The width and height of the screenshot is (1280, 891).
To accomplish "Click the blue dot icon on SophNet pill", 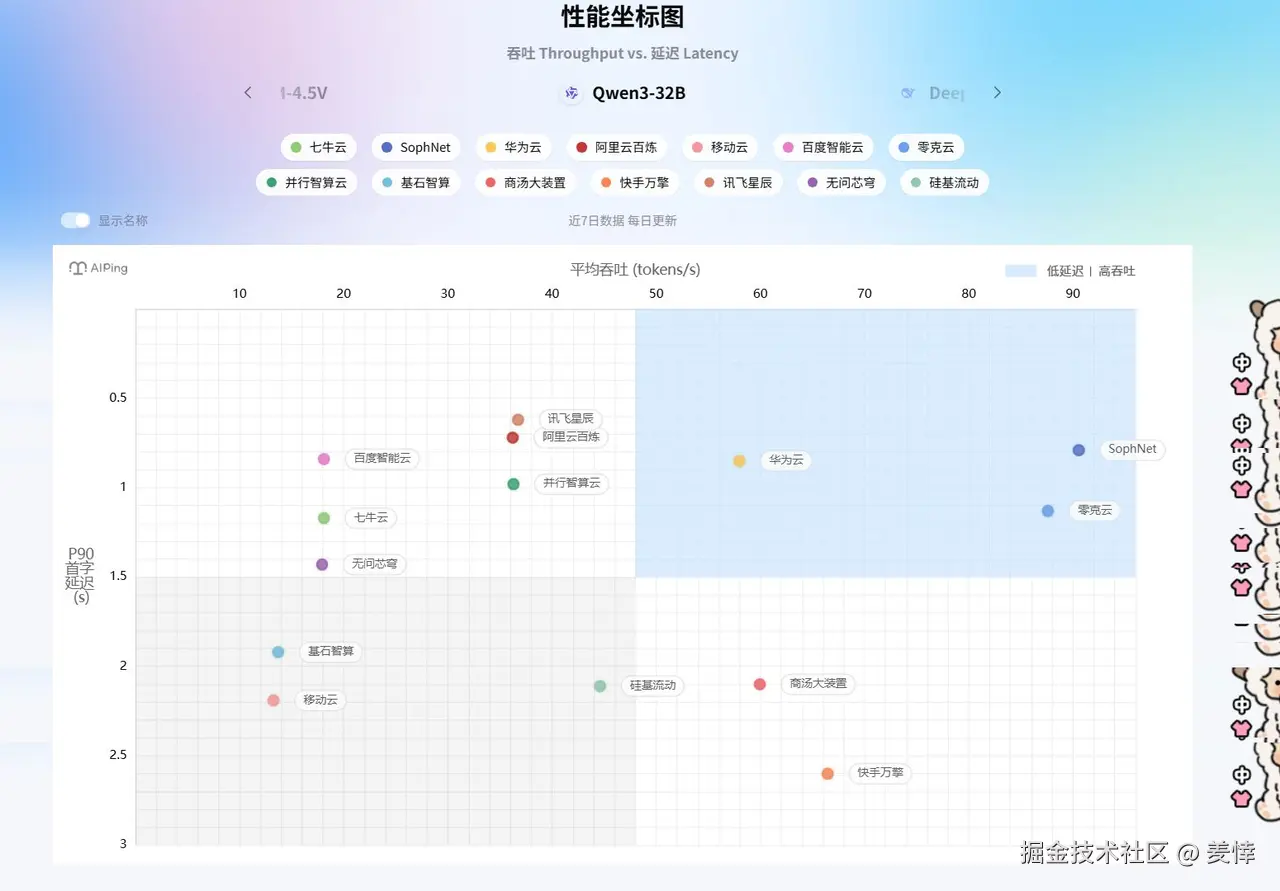I will coord(387,147).
